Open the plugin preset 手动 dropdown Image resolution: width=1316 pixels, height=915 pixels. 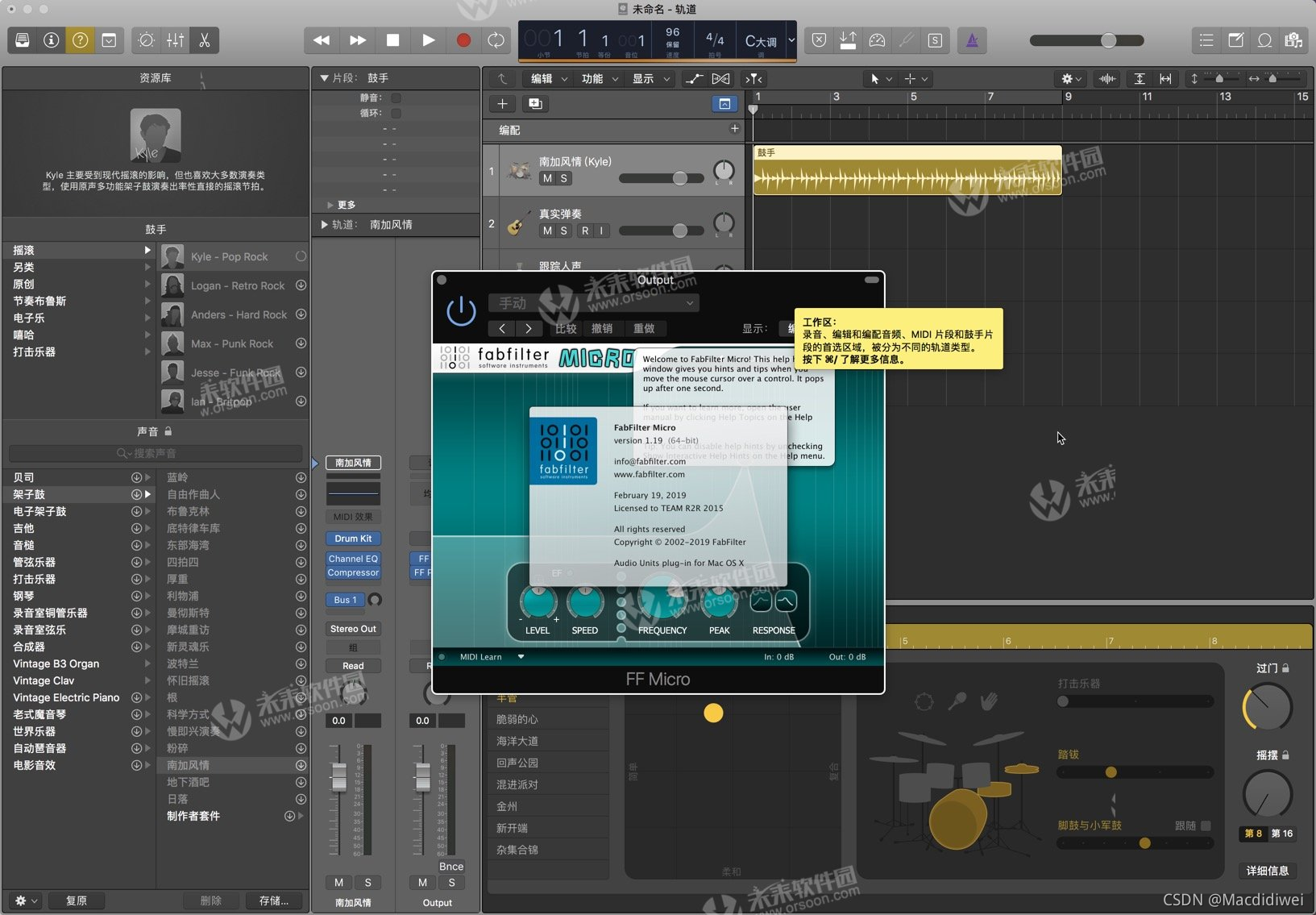click(594, 303)
